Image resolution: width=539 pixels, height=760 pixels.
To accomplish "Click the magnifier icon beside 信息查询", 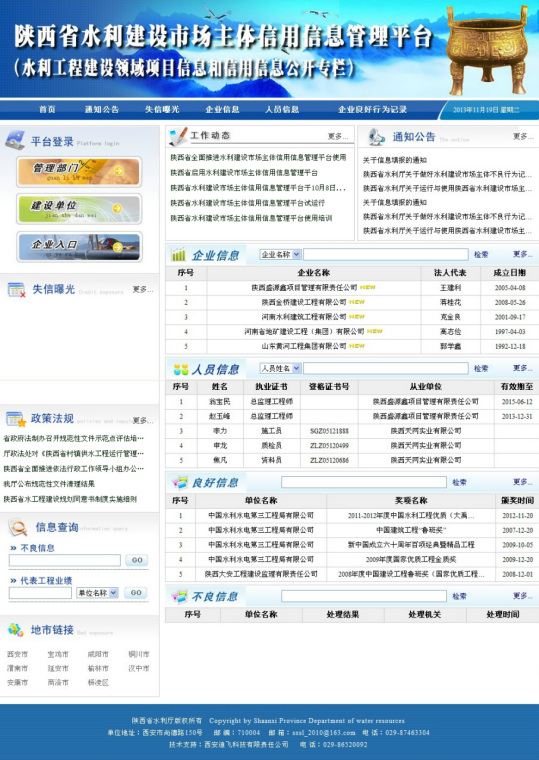I will (x=17, y=527).
